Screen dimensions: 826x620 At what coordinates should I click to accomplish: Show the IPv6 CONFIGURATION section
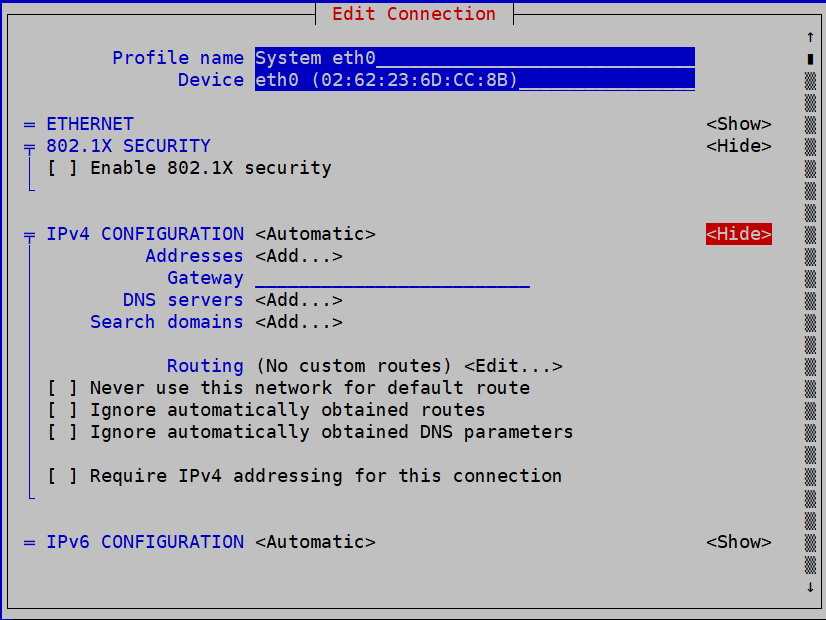point(740,541)
